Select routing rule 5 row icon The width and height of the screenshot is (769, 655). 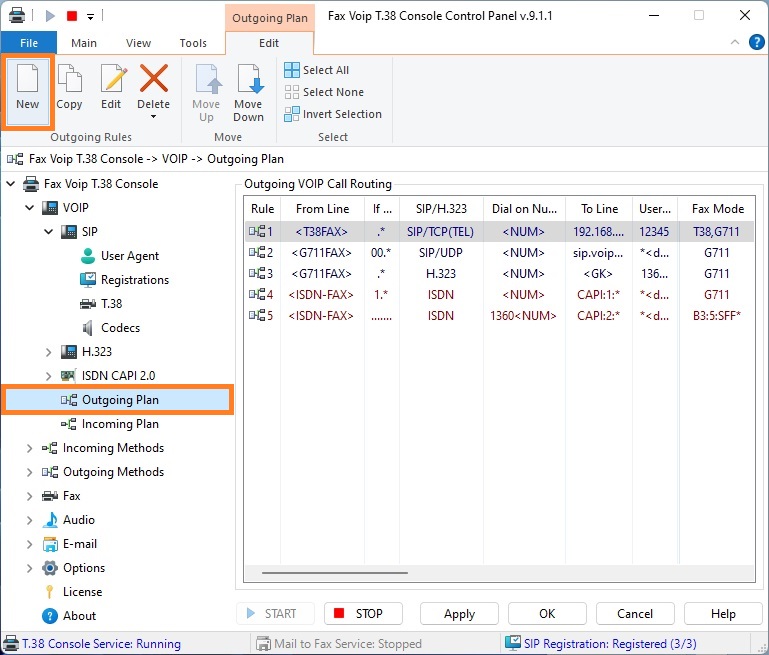tap(256, 315)
